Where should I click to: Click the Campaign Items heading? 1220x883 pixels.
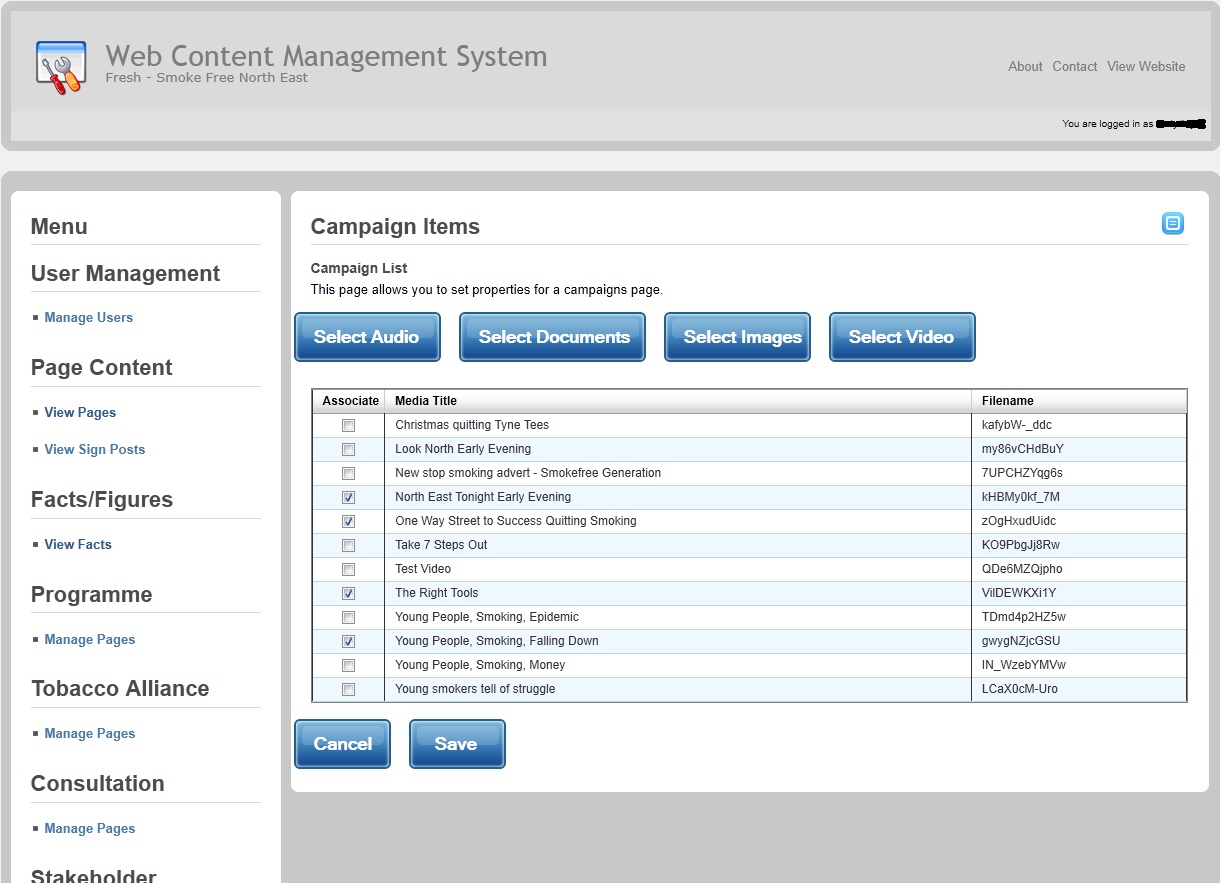[395, 227]
